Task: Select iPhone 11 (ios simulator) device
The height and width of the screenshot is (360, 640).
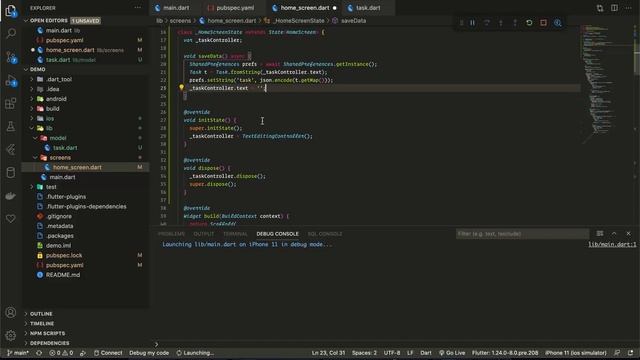Action: pyautogui.click(x=576, y=353)
